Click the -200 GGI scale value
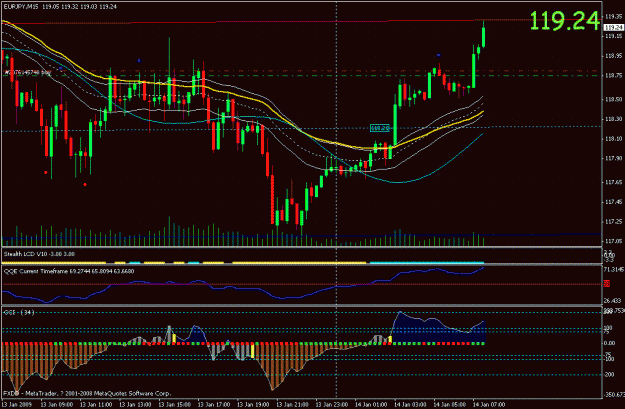This screenshot has height=409, width=625. [610, 375]
